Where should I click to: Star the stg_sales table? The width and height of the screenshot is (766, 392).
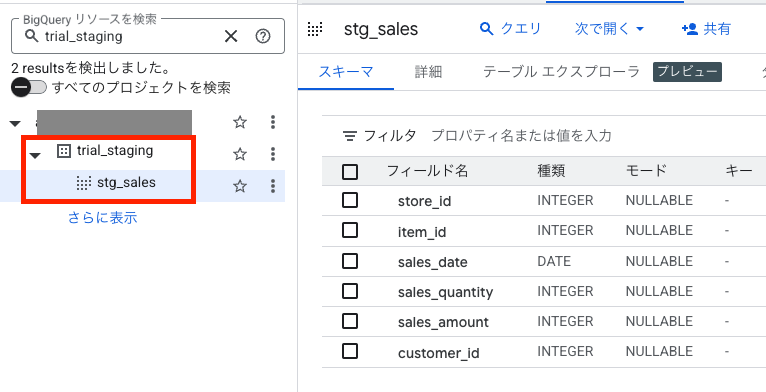[x=239, y=186]
